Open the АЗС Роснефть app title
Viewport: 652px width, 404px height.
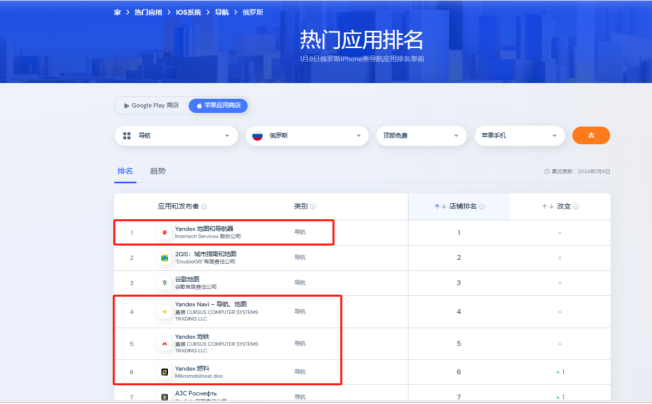[x=196, y=393]
